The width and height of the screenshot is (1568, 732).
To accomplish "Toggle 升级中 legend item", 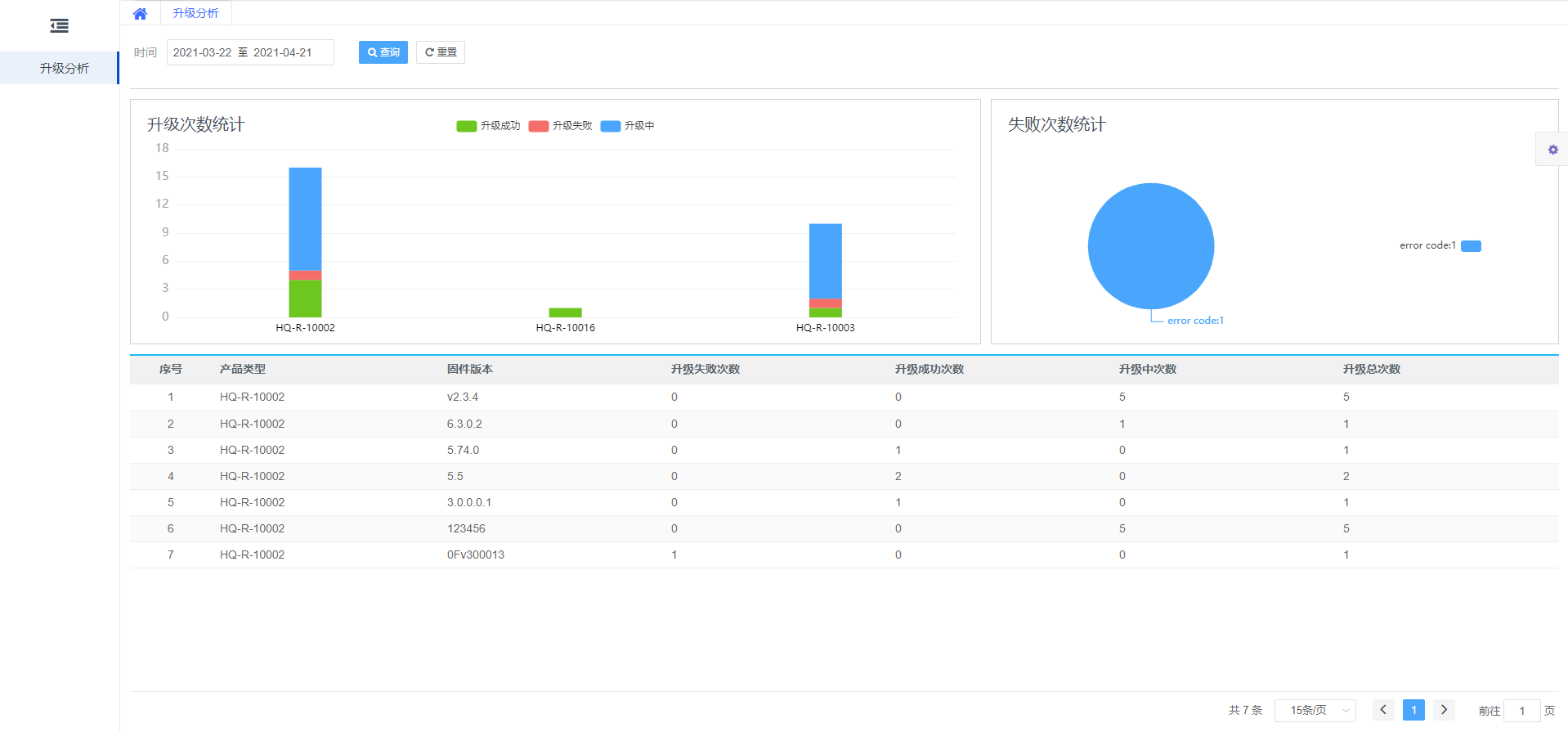I will click(x=627, y=126).
